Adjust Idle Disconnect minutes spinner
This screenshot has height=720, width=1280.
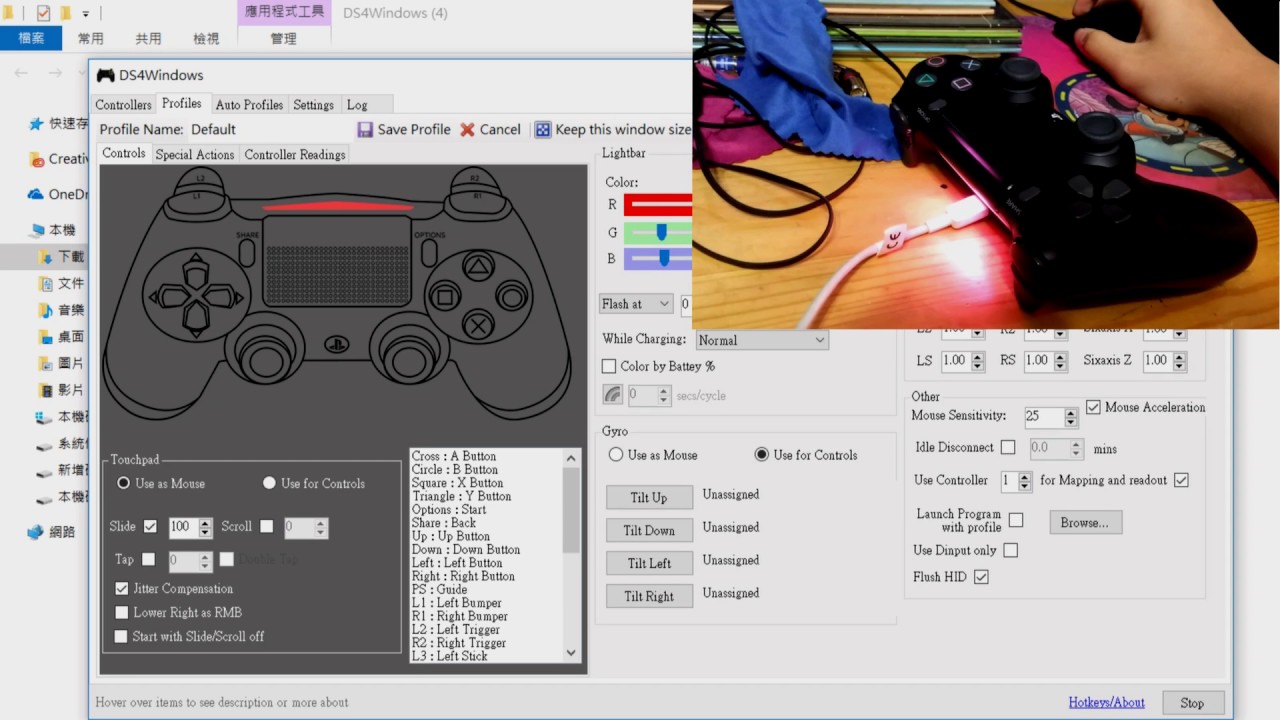tap(1076, 449)
